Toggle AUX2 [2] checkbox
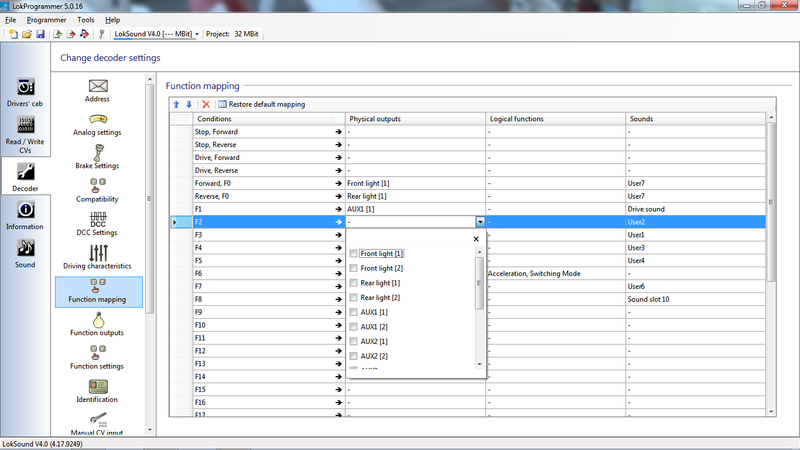This screenshot has height=450, width=800. coord(354,356)
